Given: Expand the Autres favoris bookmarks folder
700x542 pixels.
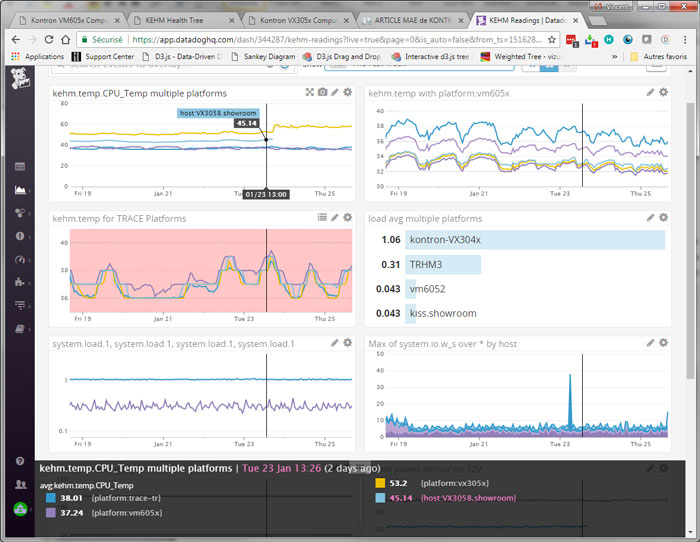Looking at the screenshot, I should 659,57.
